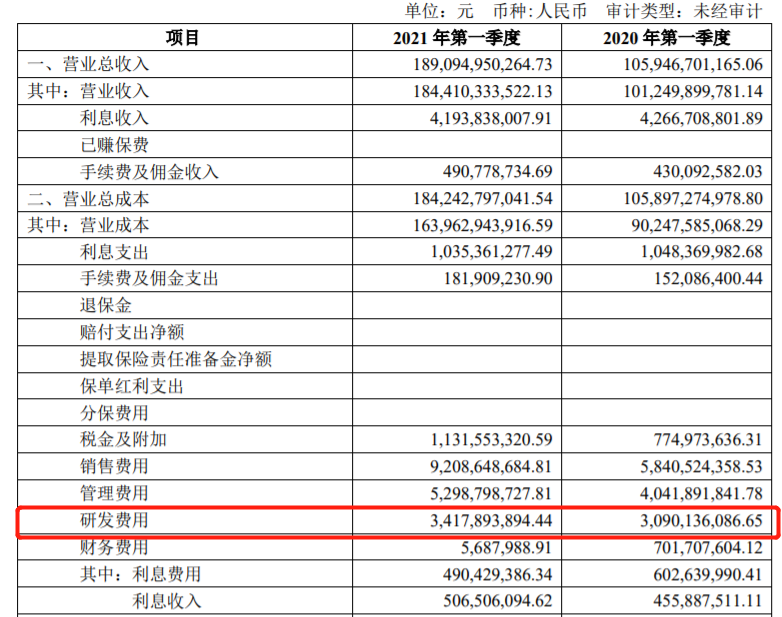Click value 506,506,094.62
Screen dimensions: 782x617
(498, 601)
